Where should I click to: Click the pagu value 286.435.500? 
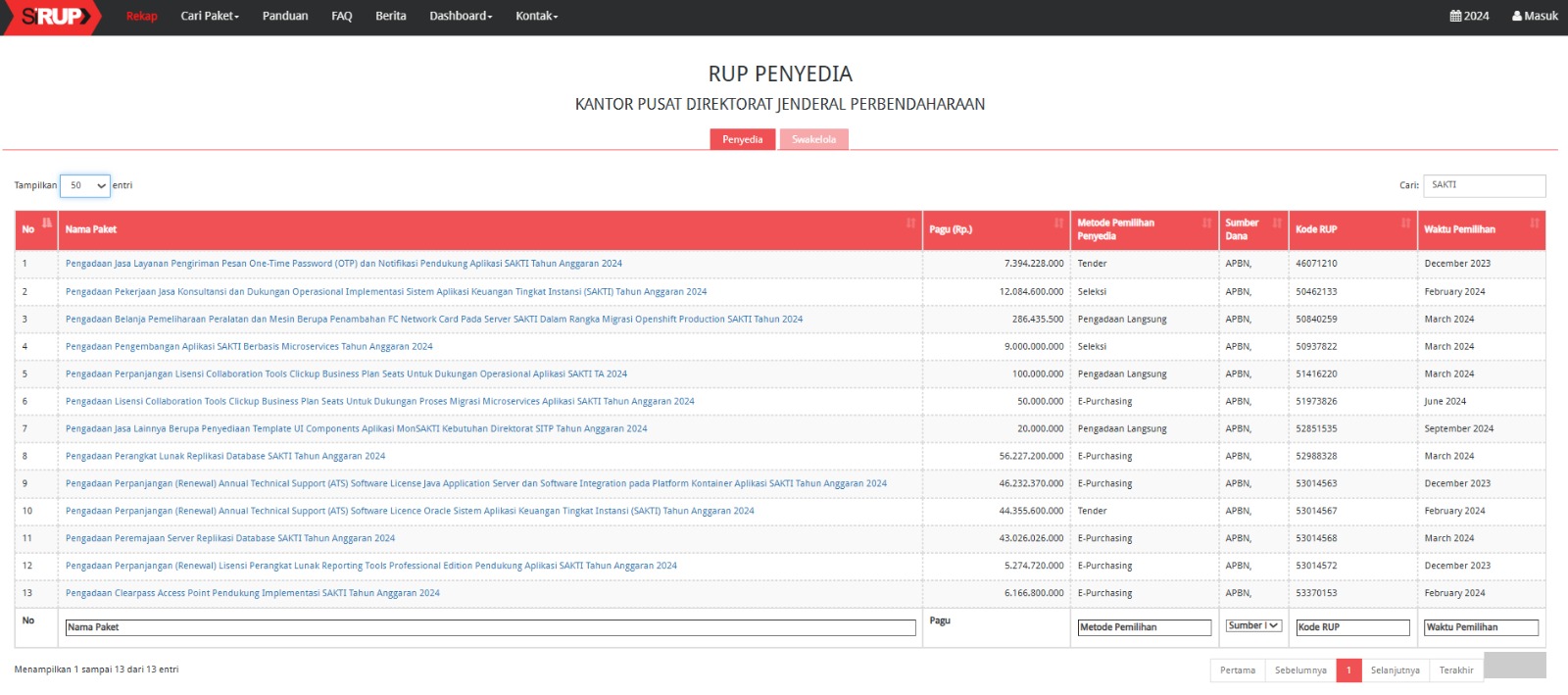tap(1038, 319)
